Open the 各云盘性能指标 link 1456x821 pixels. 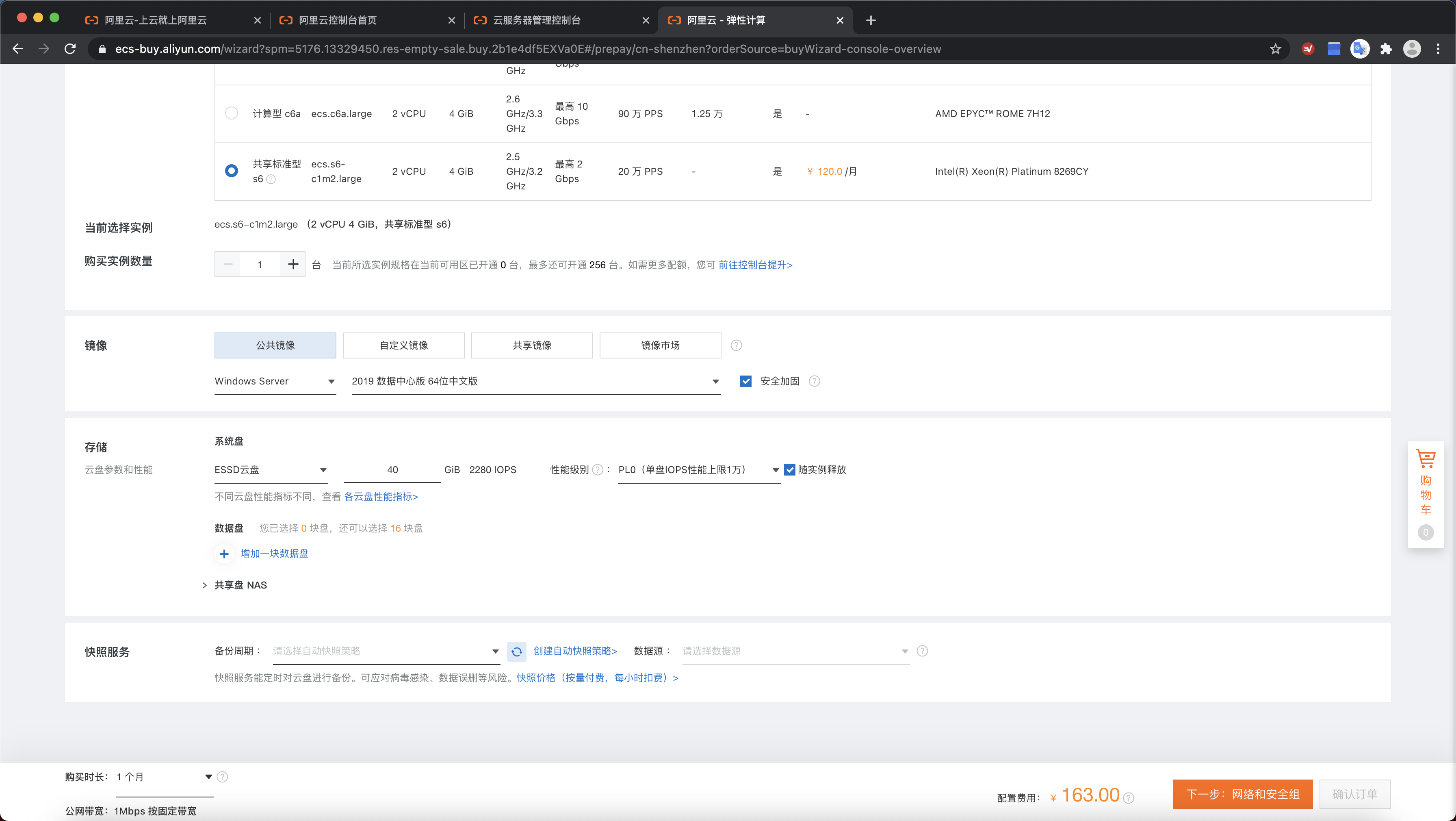click(381, 496)
